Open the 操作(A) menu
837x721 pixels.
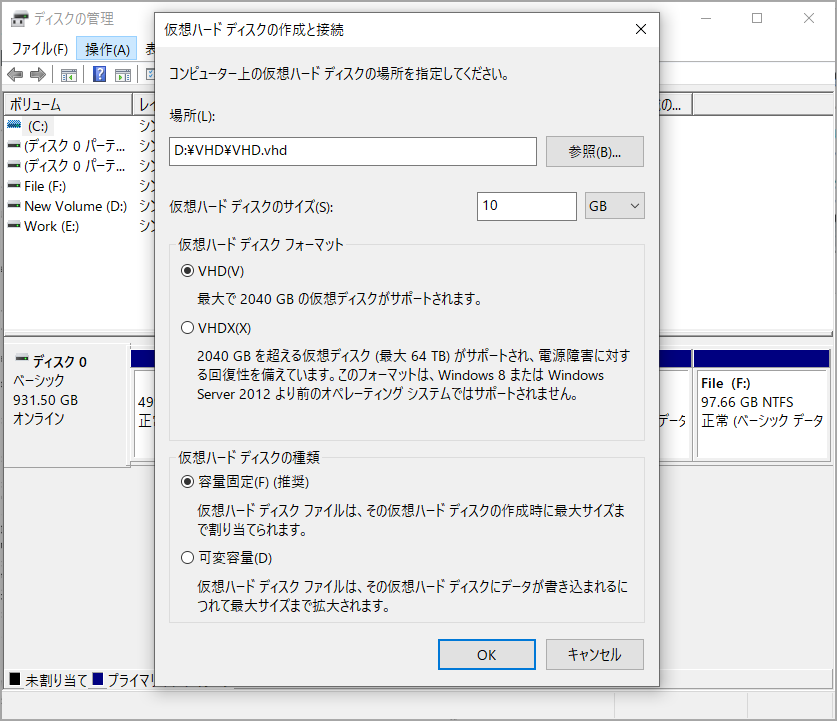point(106,47)
